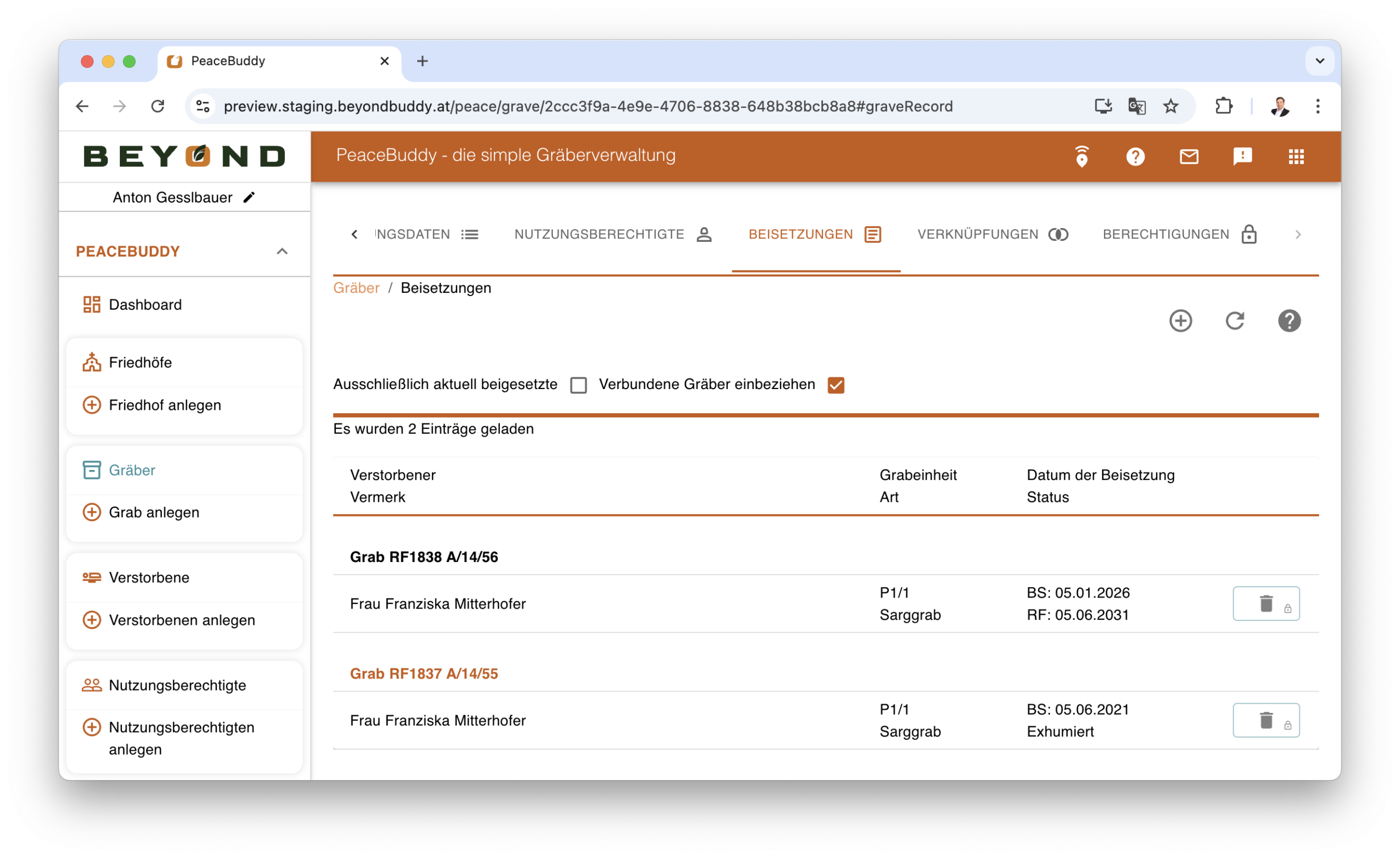The width and height of the screenshot is (1400, 858).
Task: Click the location beacon icon in header
Action: 1081,156
